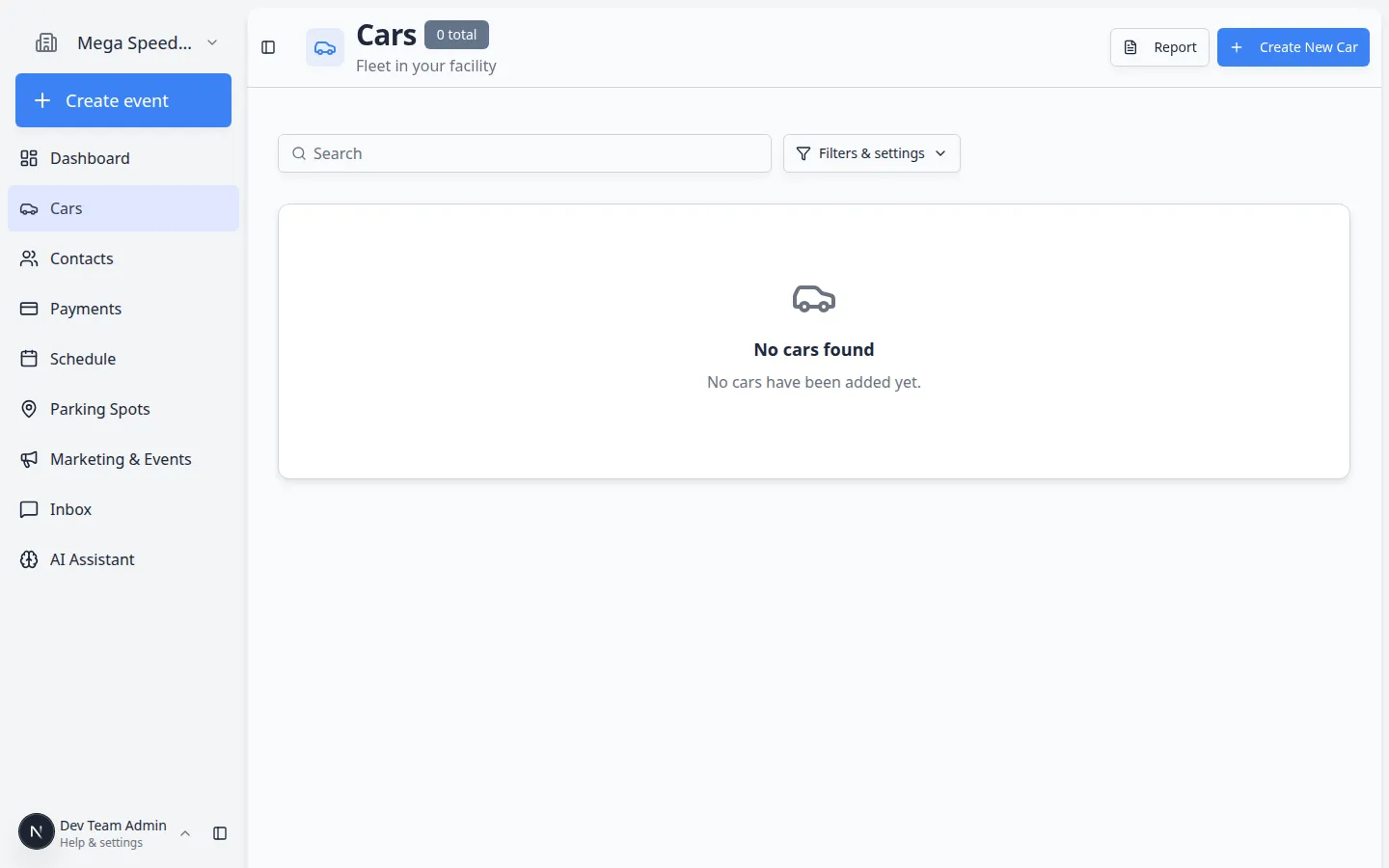Click the Help & settings text
The height and width of the screenshot is (868, 1389).
pos(101,843)
